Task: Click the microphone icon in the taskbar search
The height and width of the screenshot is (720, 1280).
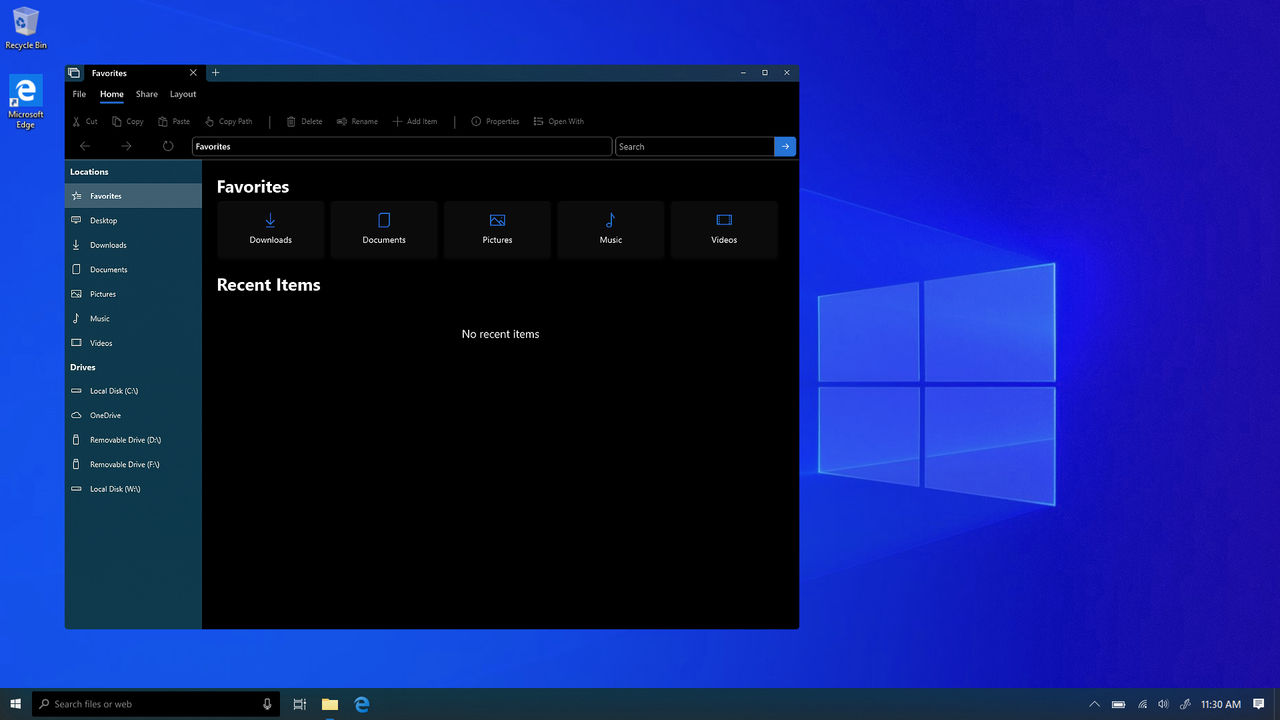Action: 267,703
